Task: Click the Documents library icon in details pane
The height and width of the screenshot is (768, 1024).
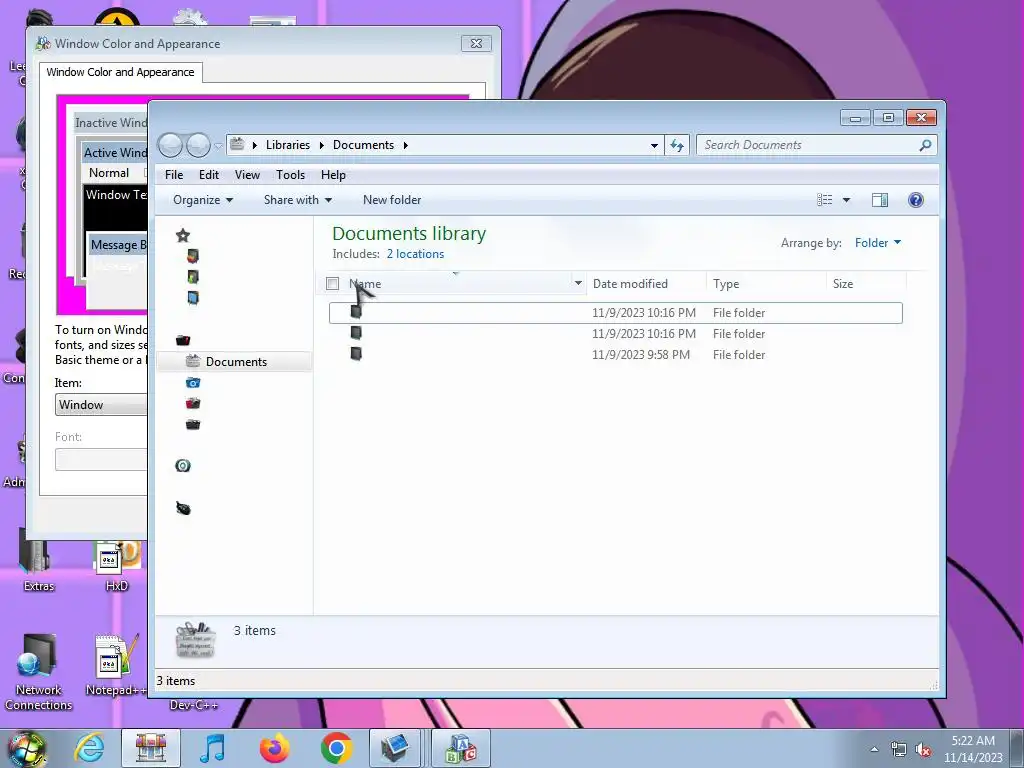Action: coord(195,639)
